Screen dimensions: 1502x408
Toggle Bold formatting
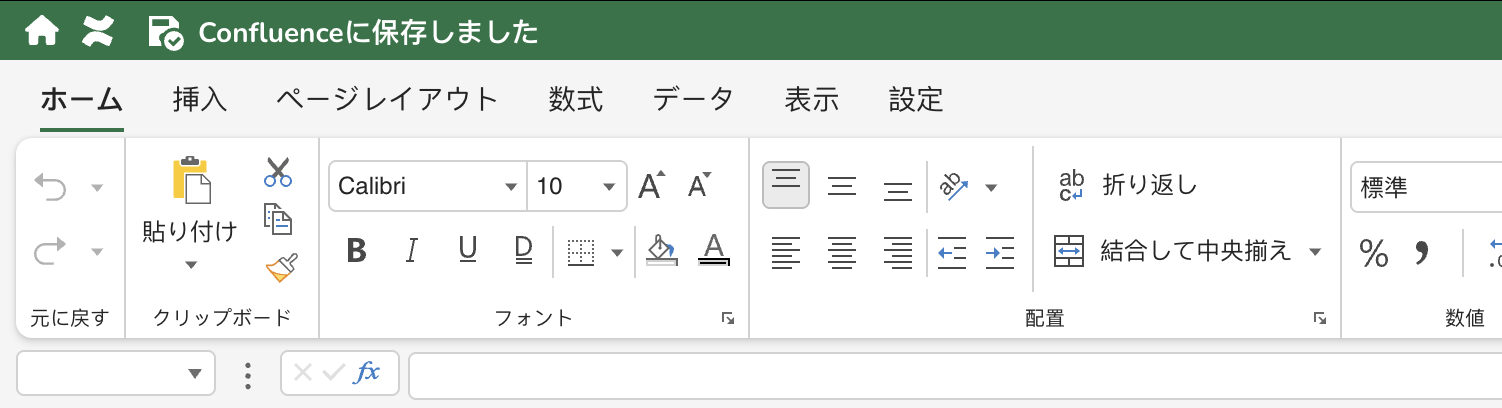(356, 251)
